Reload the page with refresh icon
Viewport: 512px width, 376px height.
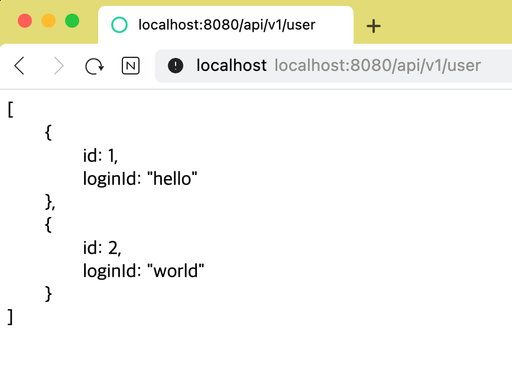pos(94,66)
